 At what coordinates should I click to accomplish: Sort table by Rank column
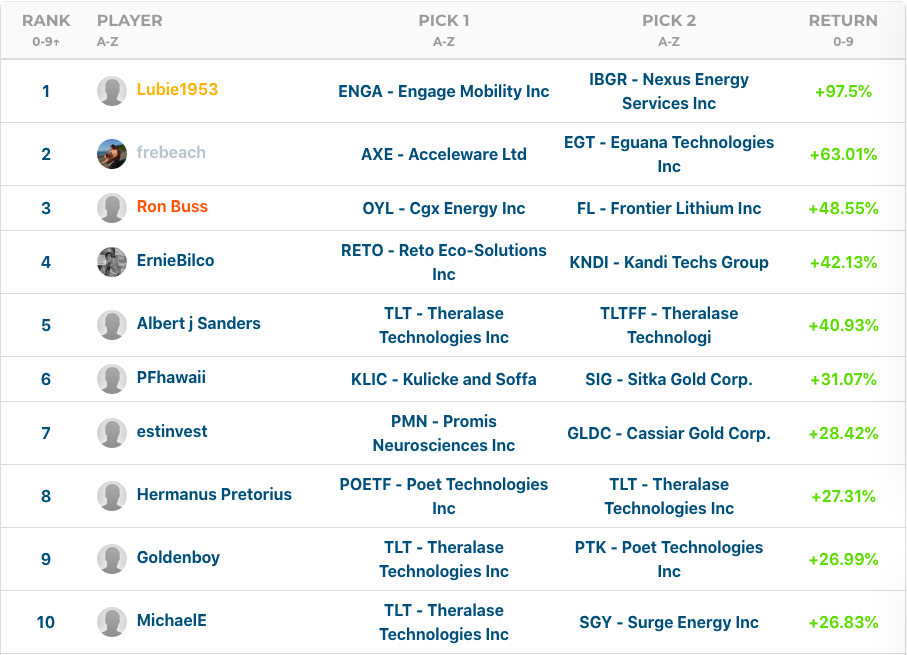click(x=46, y=21)
